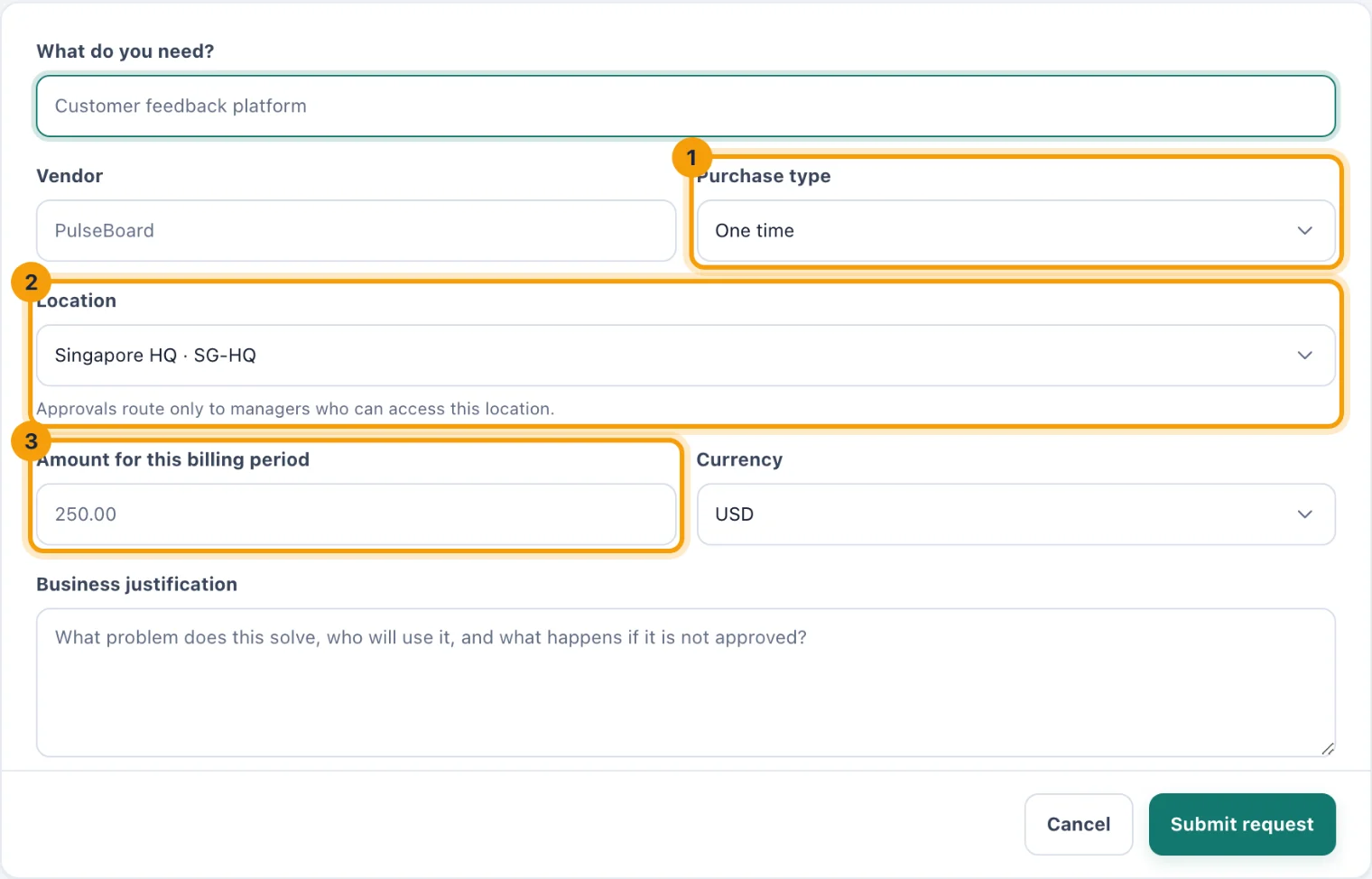Click the 'Currency' label
Screen dimensions: 1372x879
click(x=739, y=460)
